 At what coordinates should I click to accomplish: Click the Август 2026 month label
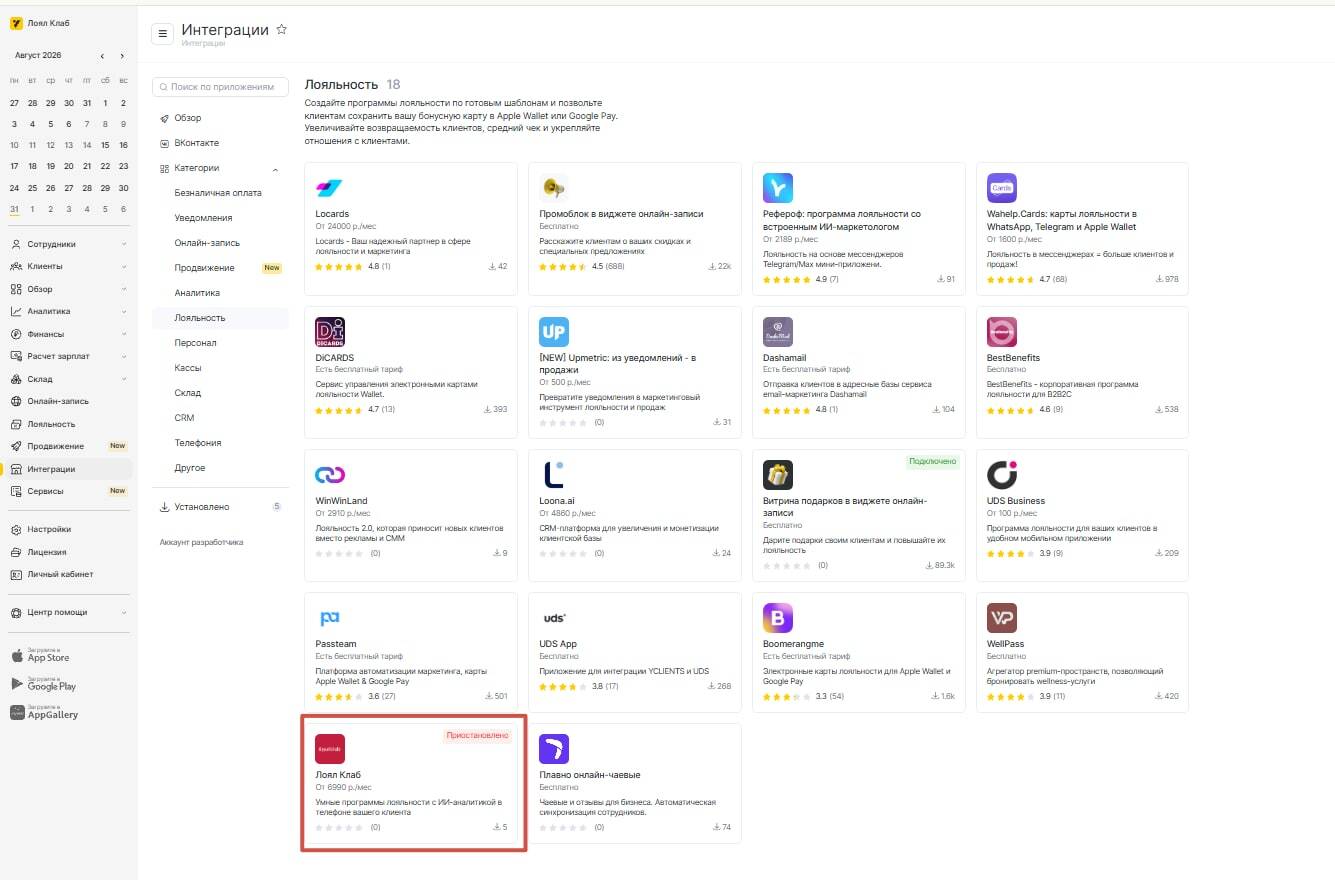38,56
